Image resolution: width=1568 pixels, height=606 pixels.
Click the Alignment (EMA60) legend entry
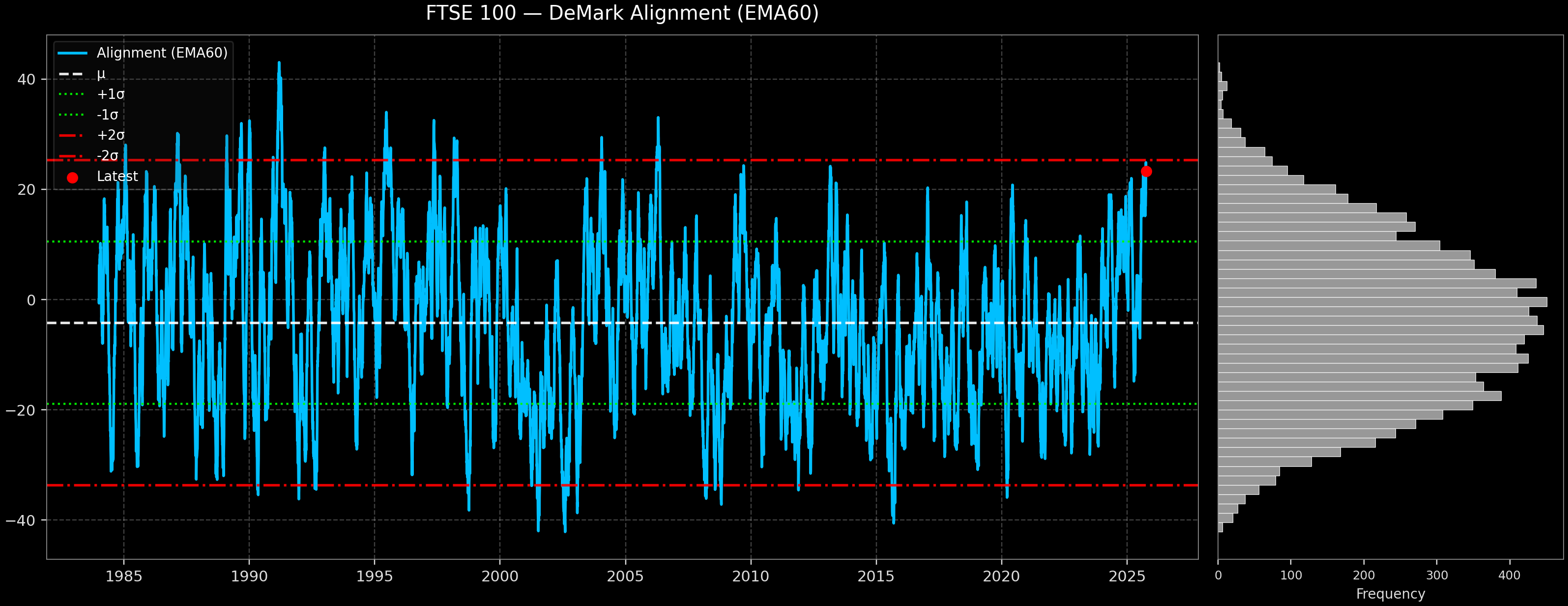[161, 53]
